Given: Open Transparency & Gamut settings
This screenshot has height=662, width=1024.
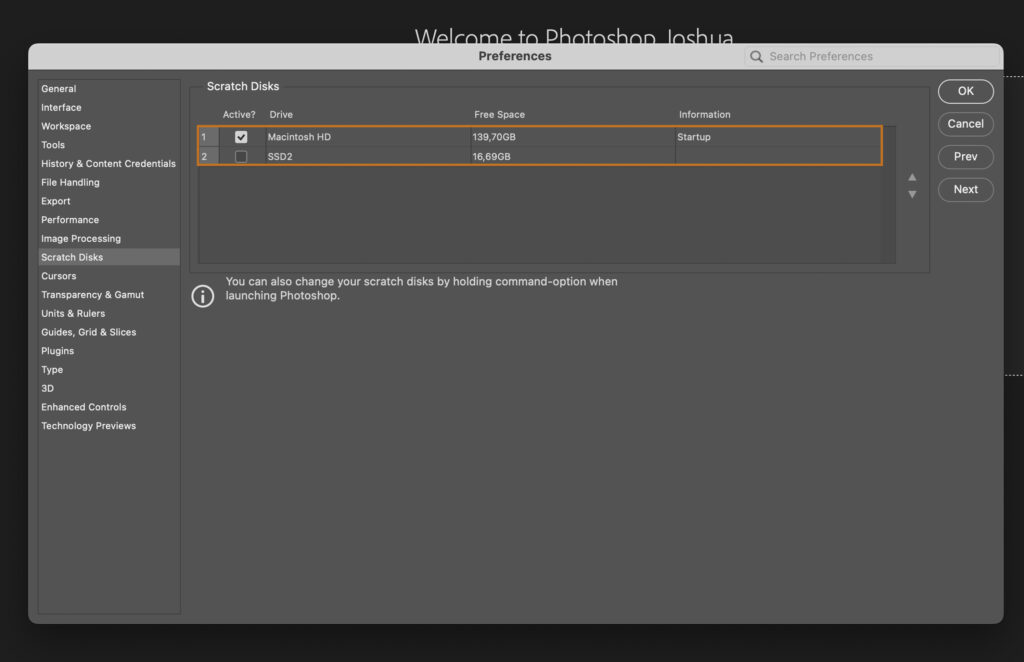Looking at the screenshot, I should click(x=93, y=294).
